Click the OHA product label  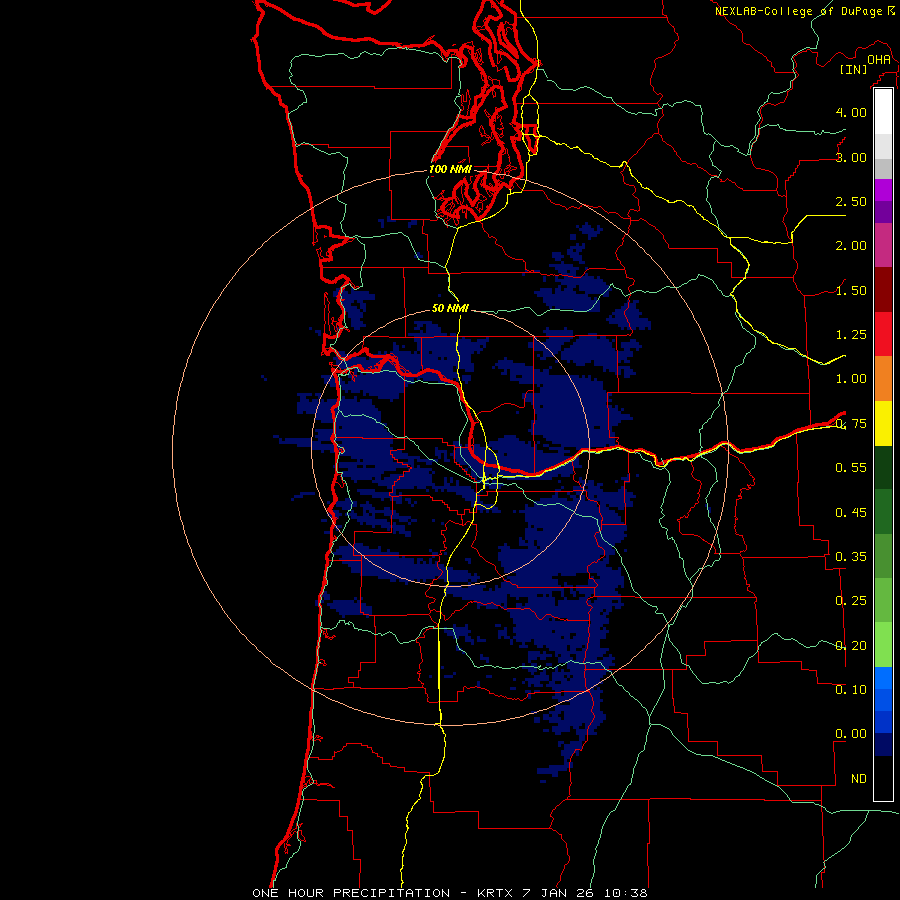coord(879,60)
